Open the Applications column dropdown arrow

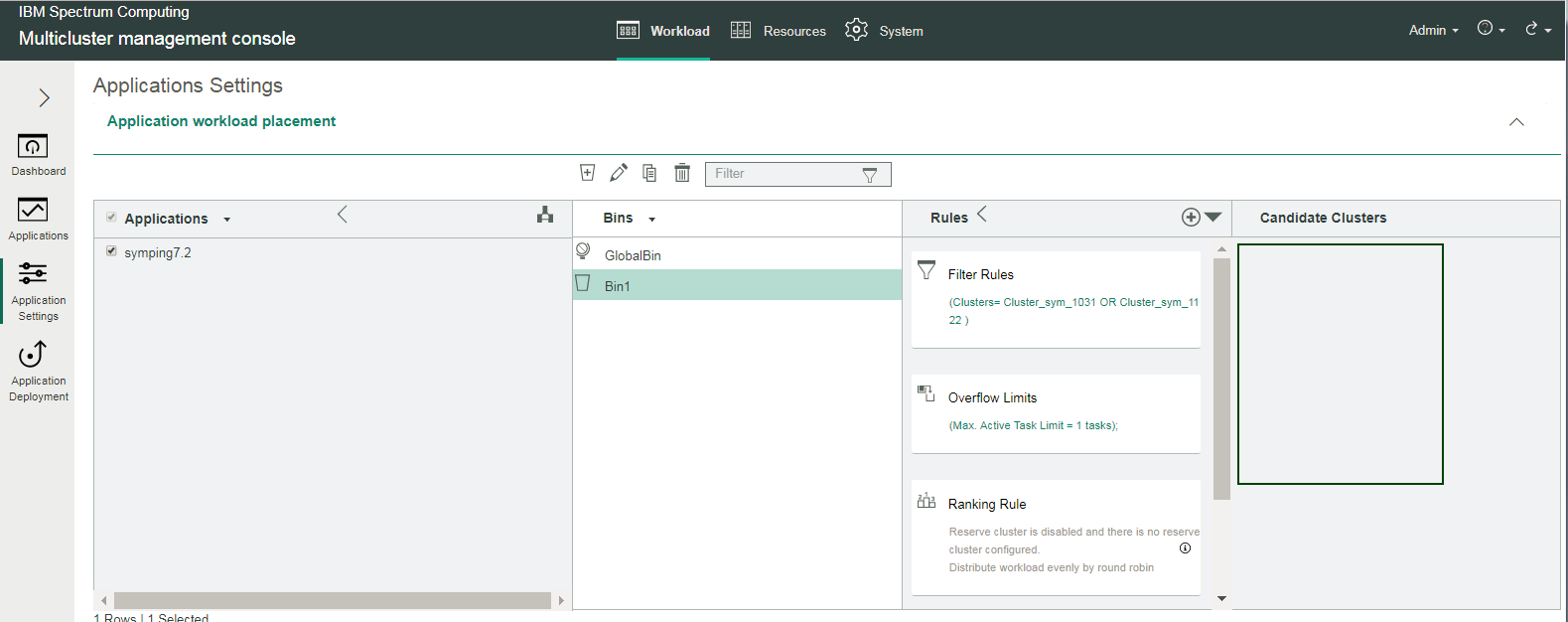(x=227, y=220)
